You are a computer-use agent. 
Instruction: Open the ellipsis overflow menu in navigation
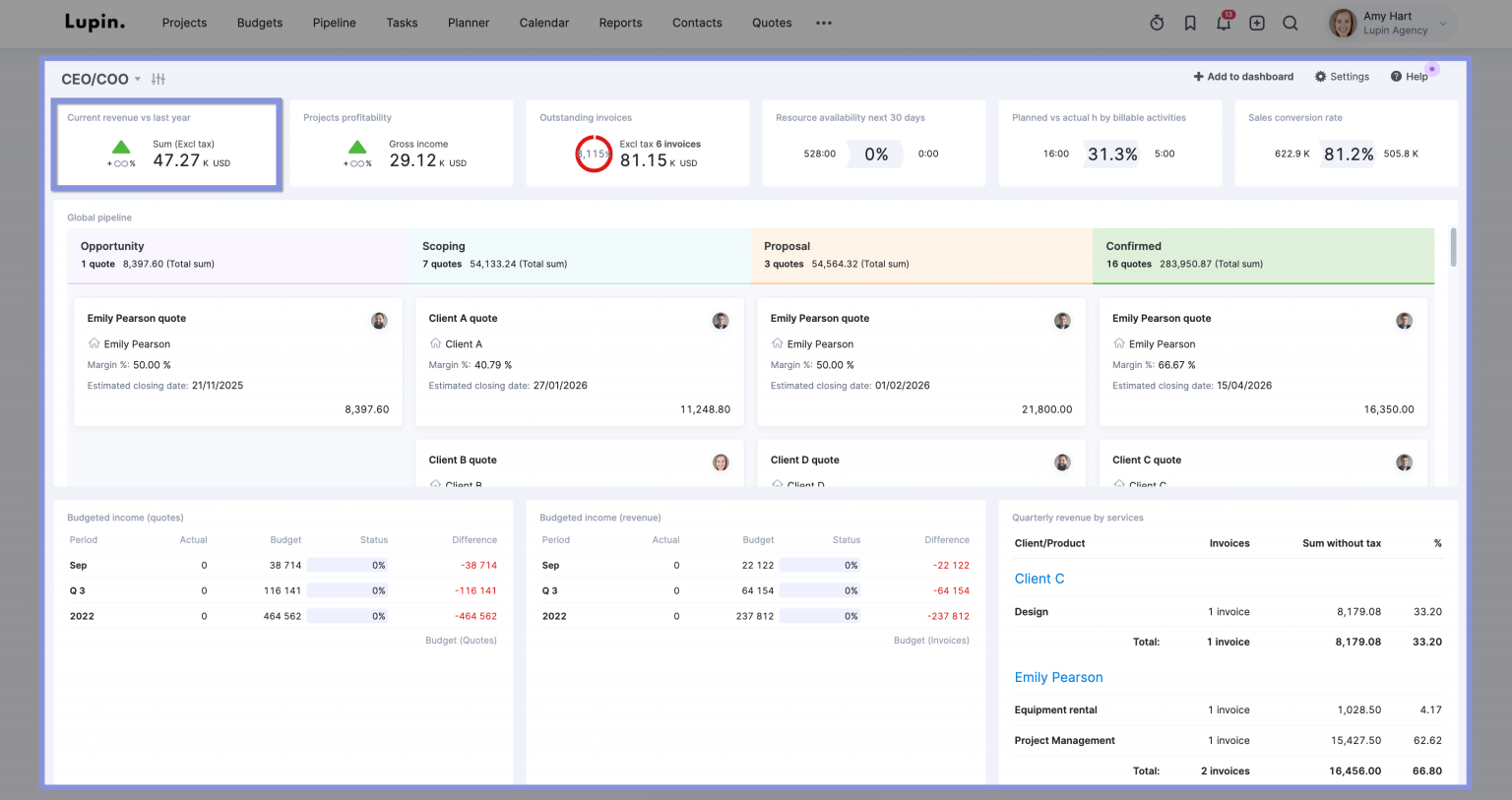click(824, 23)
